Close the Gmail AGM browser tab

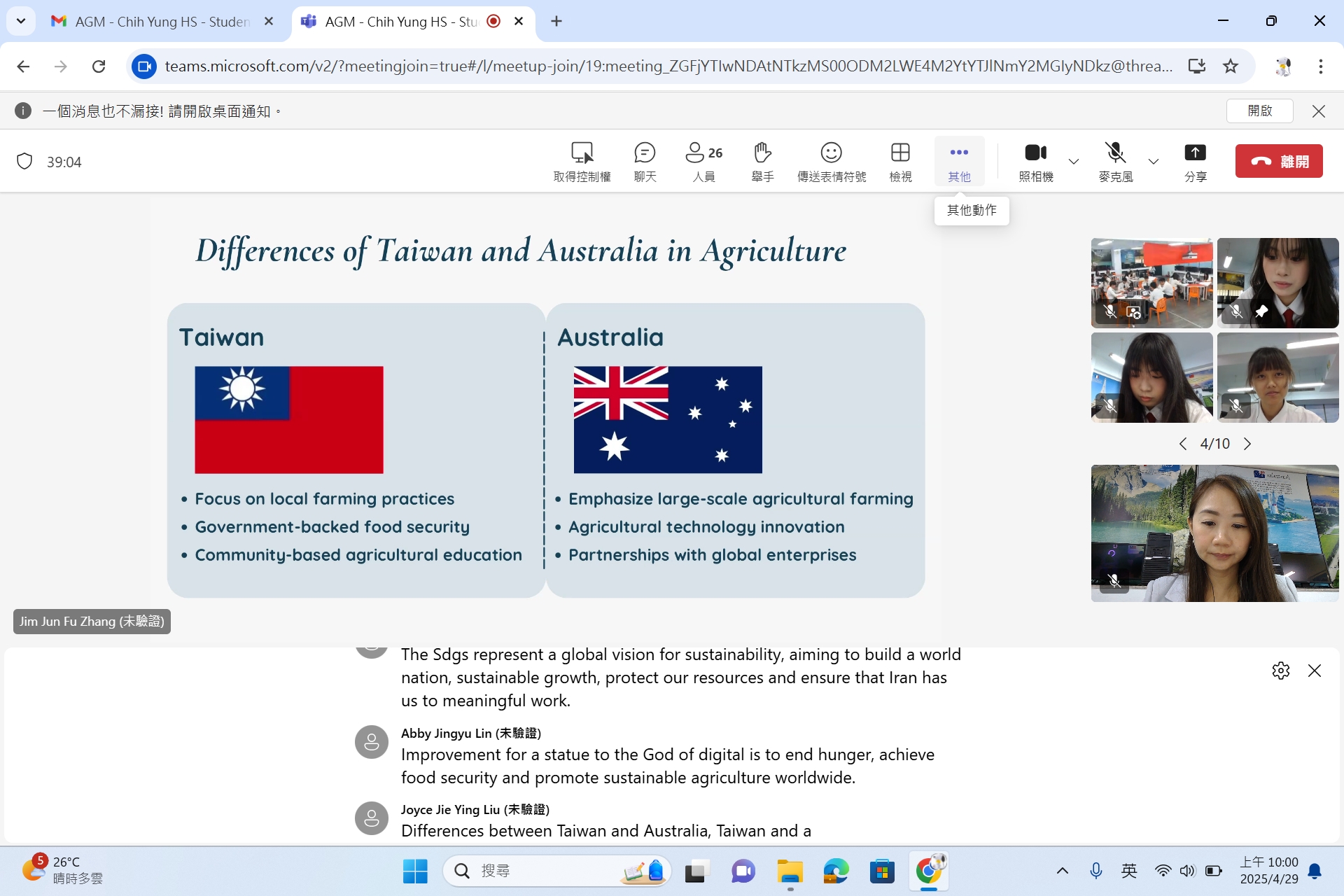pyautogui.click(x=269, y=22)
